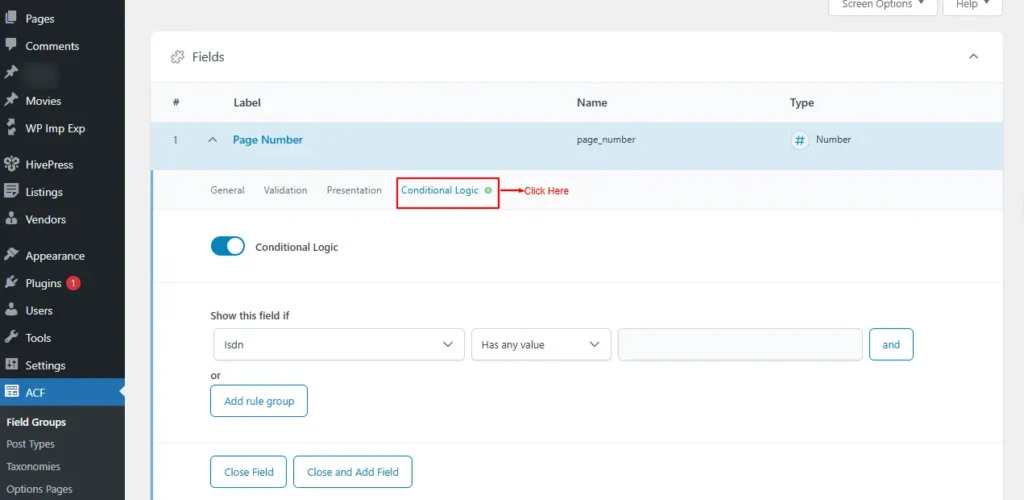The image size is (1024, 500).
Task: Open the 'Has any value' operator dropdown
Action: pos(541,344)
